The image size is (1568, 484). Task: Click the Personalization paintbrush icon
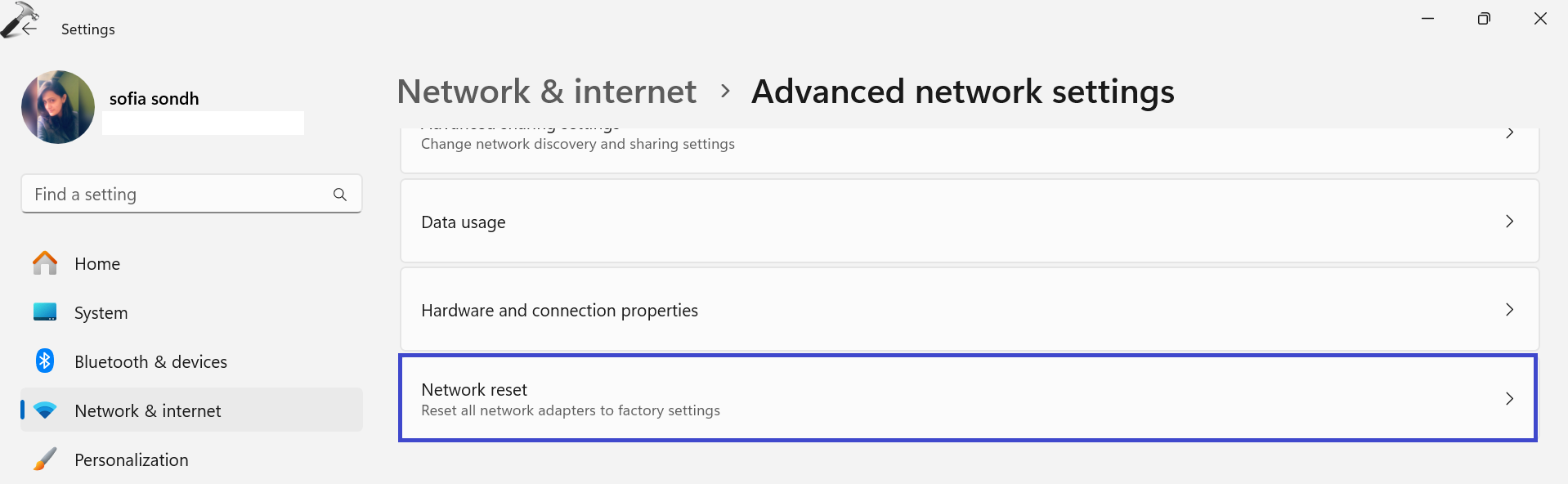[x=45, y=459]
